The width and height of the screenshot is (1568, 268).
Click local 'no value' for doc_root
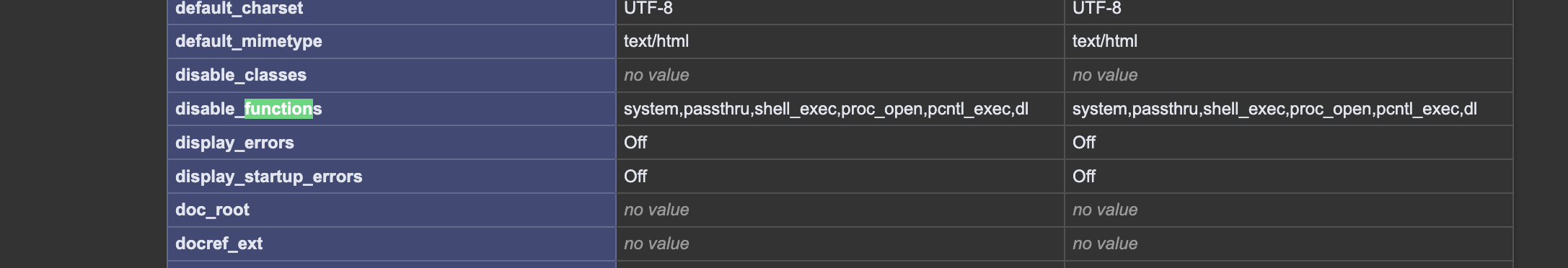(x=656, y=210)
